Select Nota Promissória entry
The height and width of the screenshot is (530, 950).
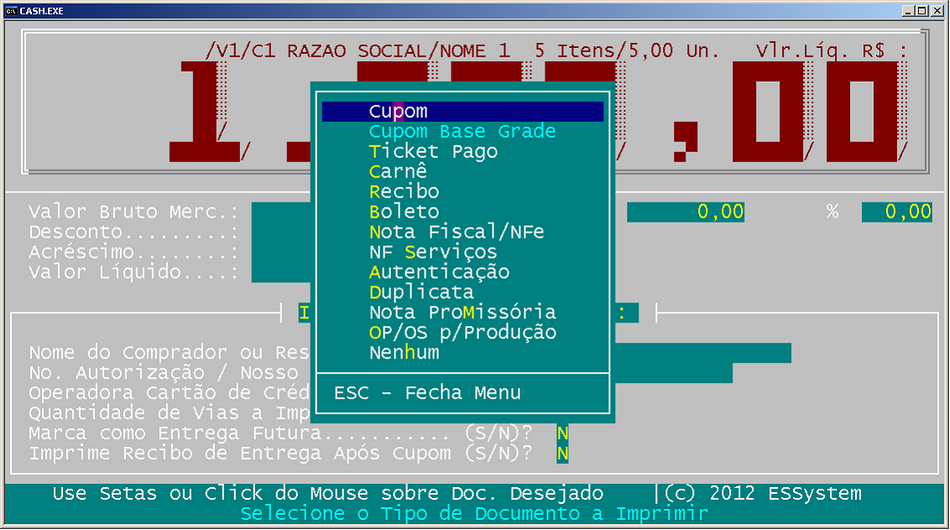pyautogui.click(x=462, y=312)
